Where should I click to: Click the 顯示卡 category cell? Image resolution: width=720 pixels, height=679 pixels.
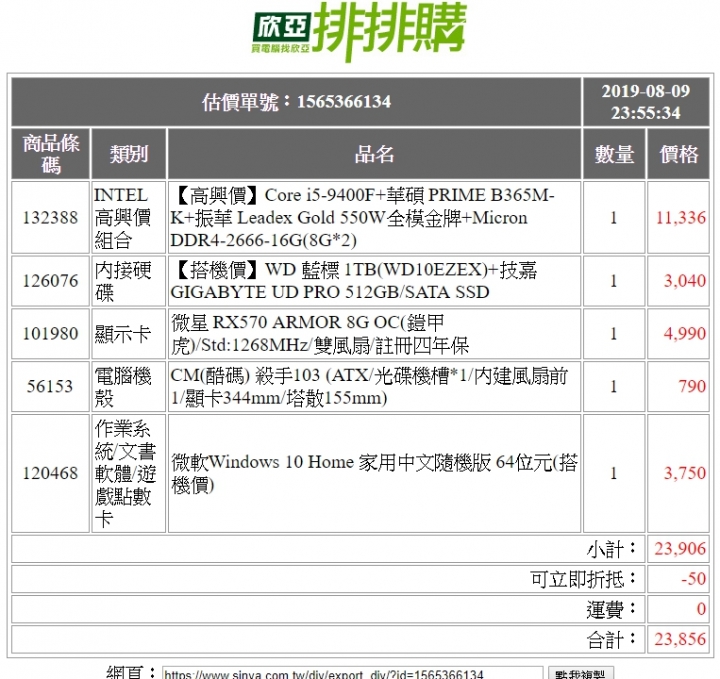click(129, 334)
